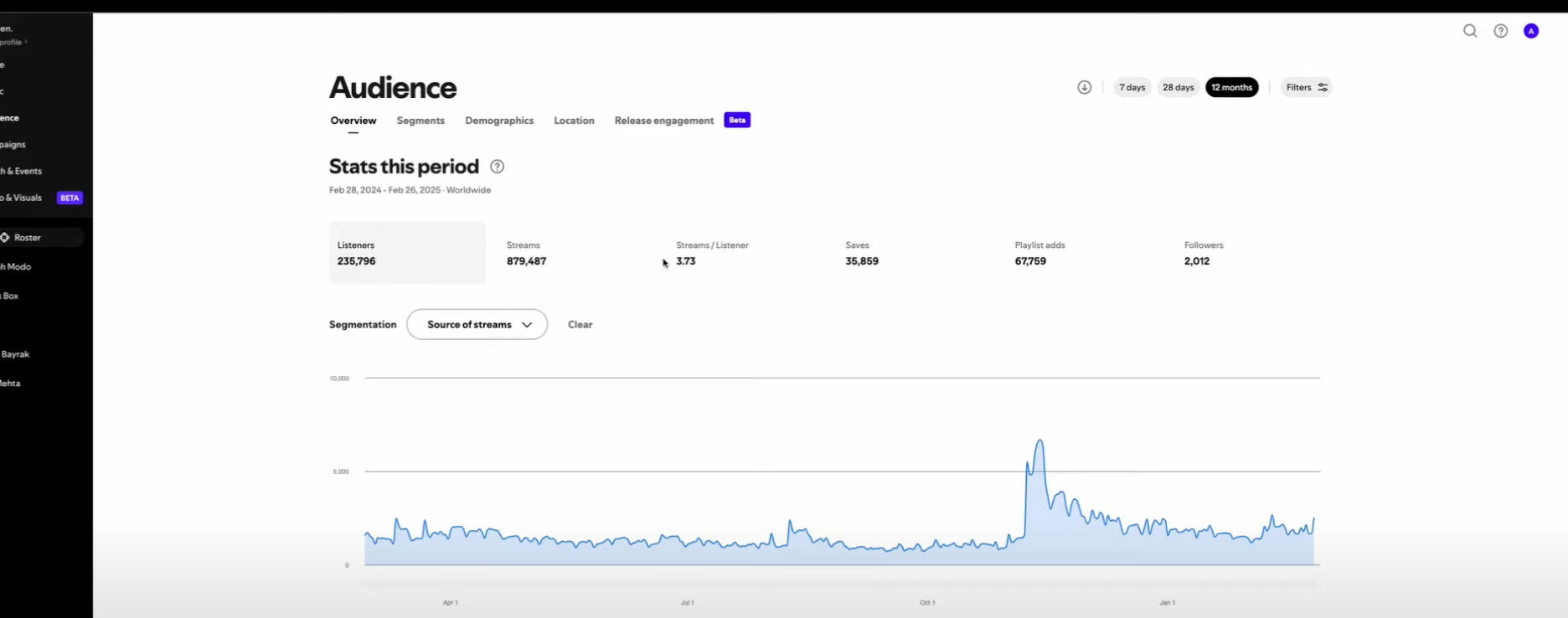Open Roster from the sidebar

(x=28, y=238)
